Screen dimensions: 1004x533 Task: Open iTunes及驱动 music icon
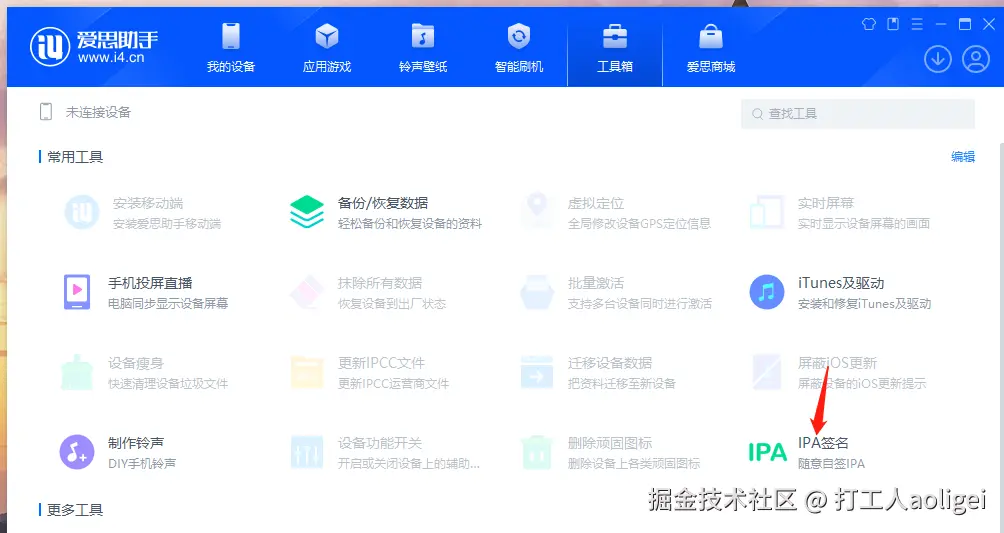767,292
